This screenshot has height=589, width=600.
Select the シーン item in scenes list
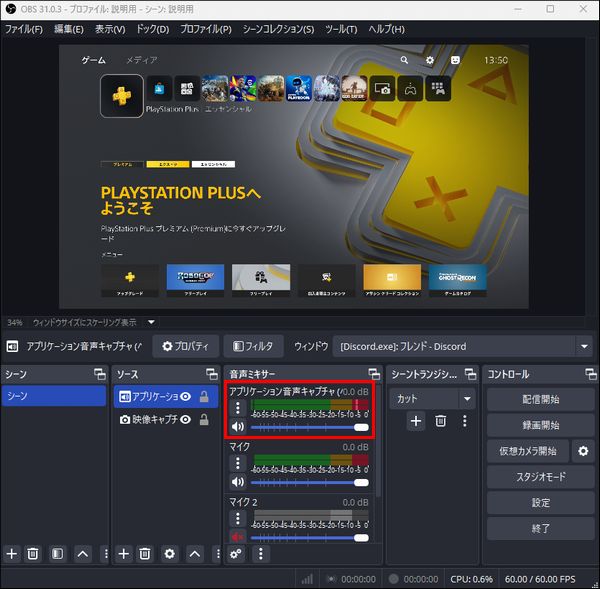54,396
